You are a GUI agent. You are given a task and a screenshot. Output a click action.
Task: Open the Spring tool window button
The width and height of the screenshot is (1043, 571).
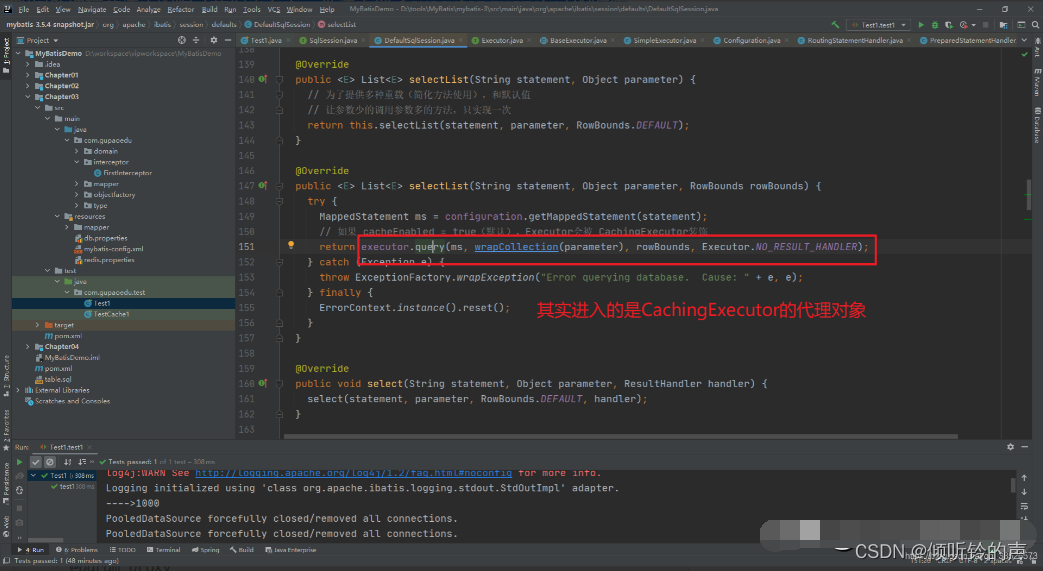[206, 550]
